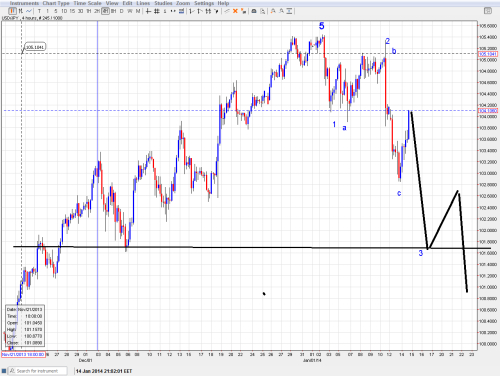Open the Studies menu
This screenshot has width=500, height=376.
pos(163,3)
